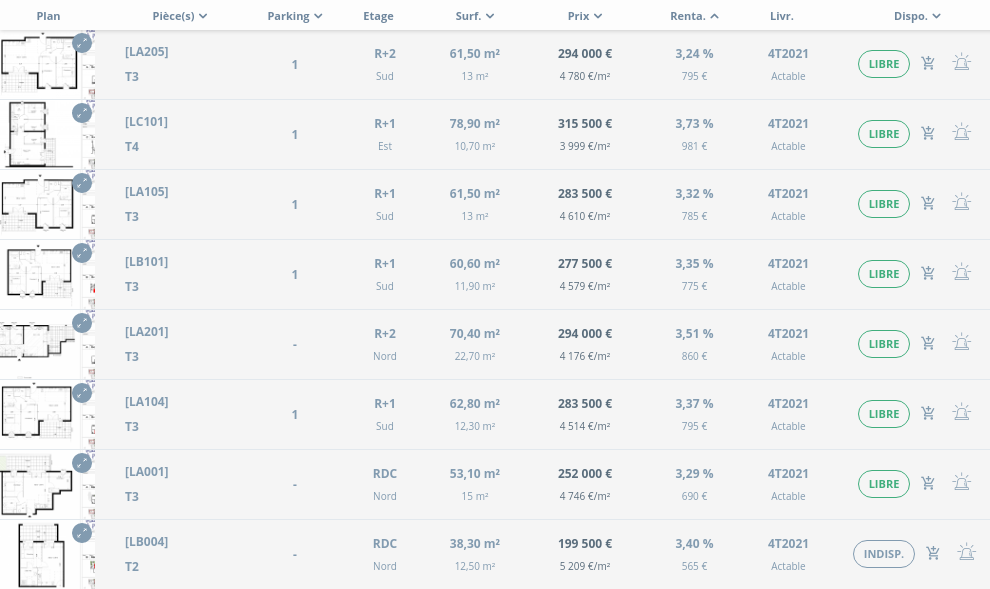Open the Parking column filter
990x589 pixels.
pos(295,16)
